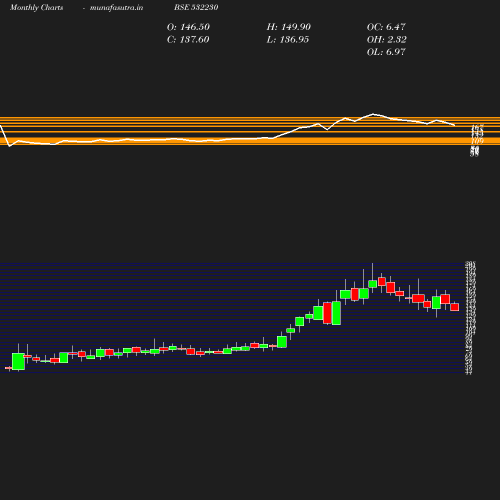Click the munafasutra.in watermark text
The height and width of the screenshot is (500, 500).
click(116, 7)
